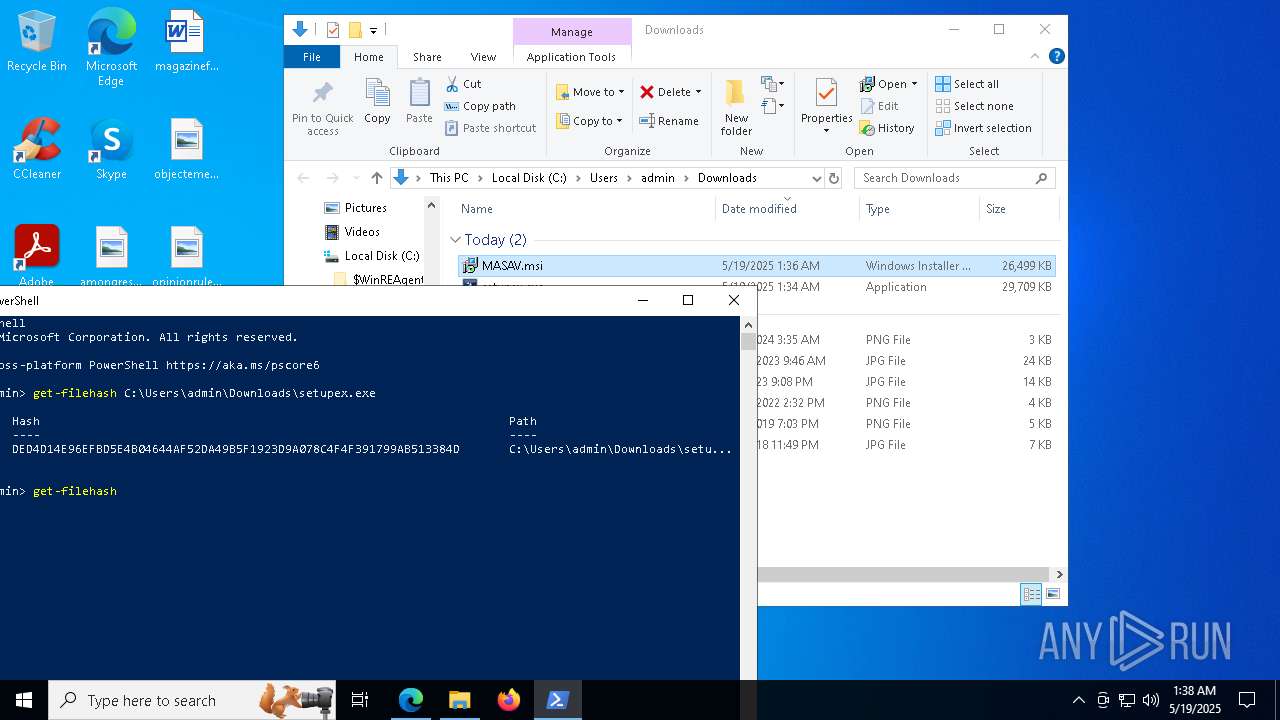Click Cut in the ribbon

[463, 84]
